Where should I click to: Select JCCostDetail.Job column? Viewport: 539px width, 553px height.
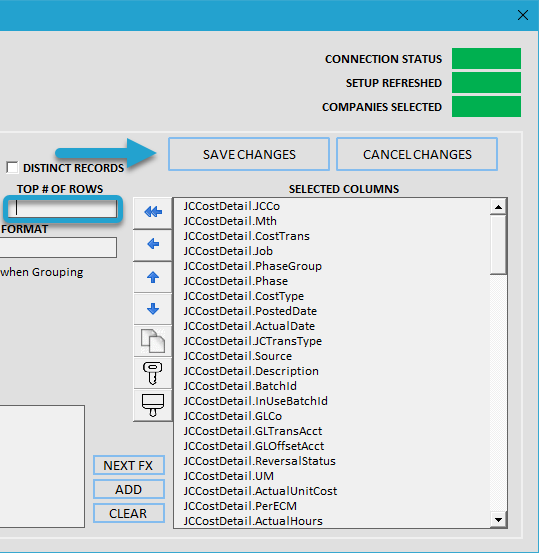click(228, 251)
